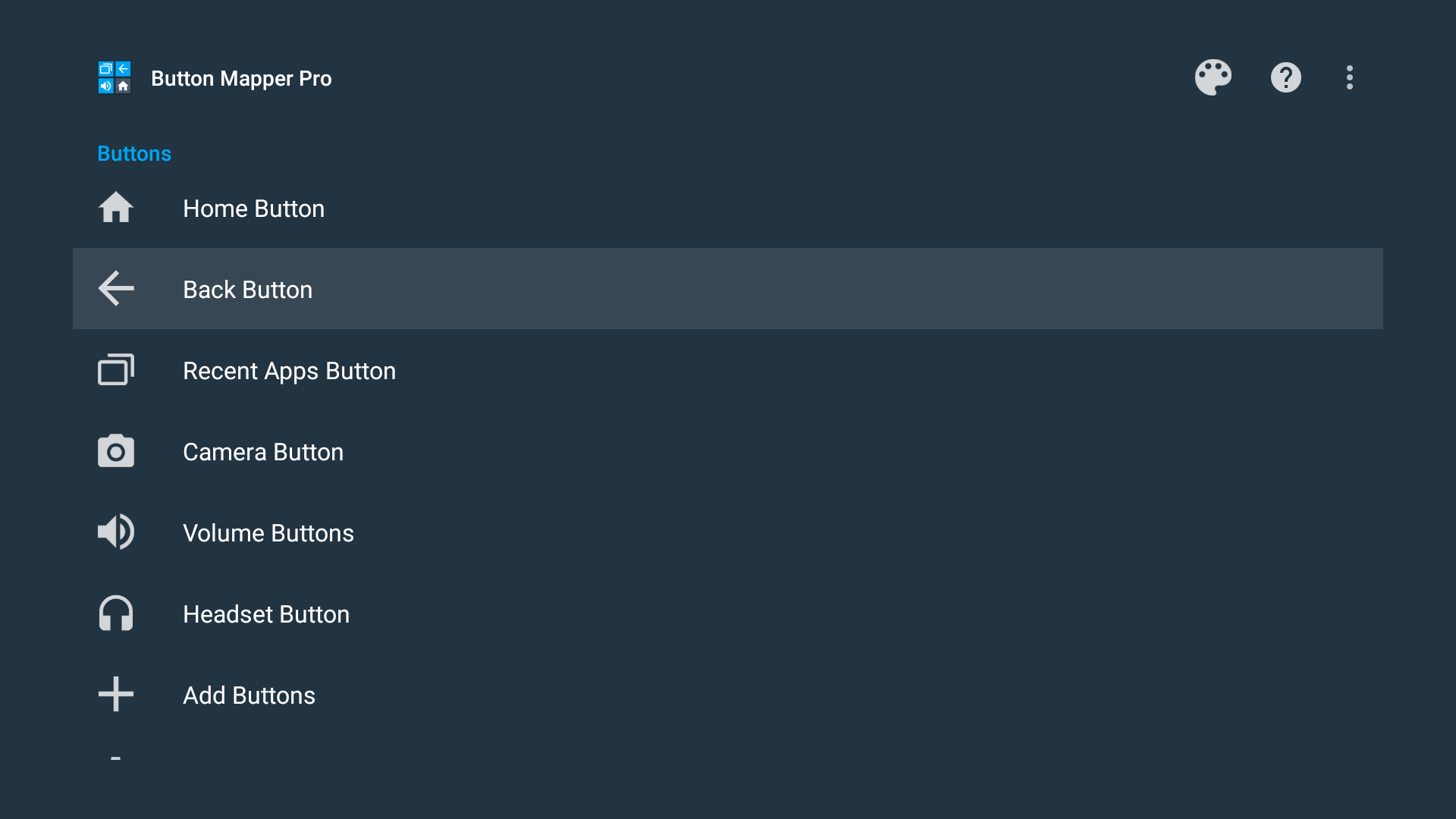This screenshot has height=819, width=1456.
Task: Tap Add Buttons to add new
Action: tap(249, 695)
